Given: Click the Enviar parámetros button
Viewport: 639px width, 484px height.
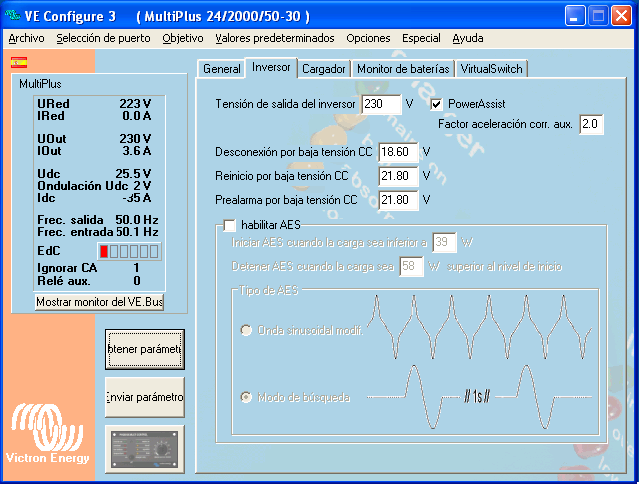Looking at the screenshot, I should click(145, 397).
